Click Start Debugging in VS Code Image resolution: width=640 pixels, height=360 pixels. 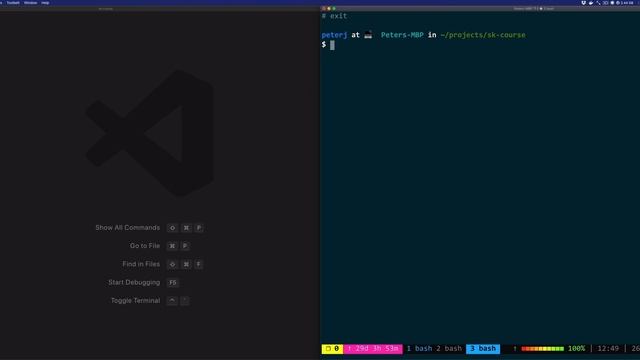click(134, 282)
